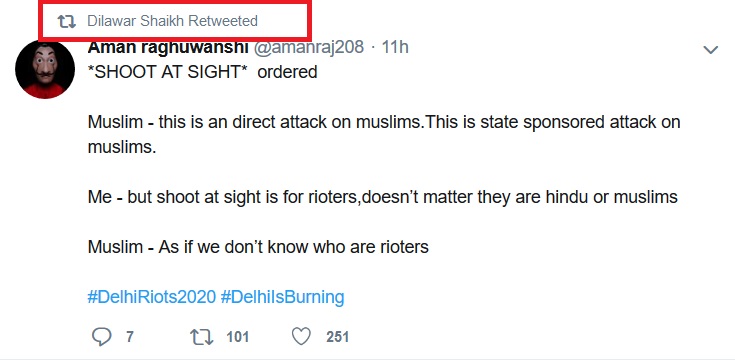Click the retweet arrows icon below tweet
Image resolution: width=735 pixels, height=360 pixels.
click(x=201, y=337)
